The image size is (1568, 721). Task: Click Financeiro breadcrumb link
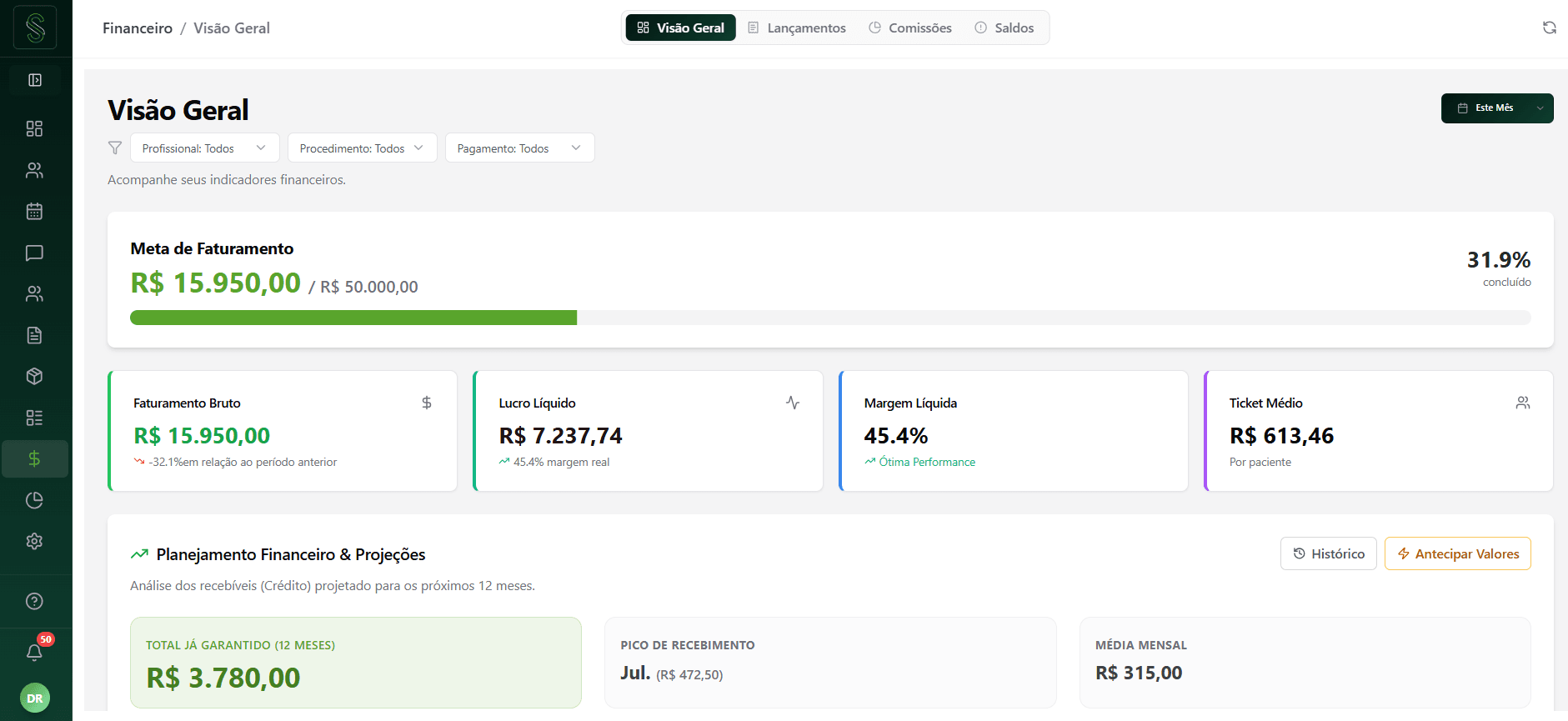138,28
